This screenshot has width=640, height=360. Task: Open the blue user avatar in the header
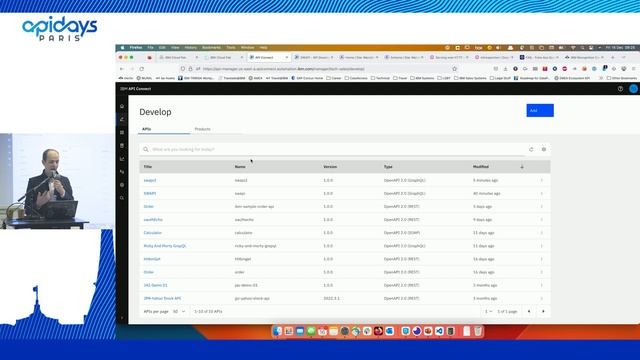click(633, 89)
